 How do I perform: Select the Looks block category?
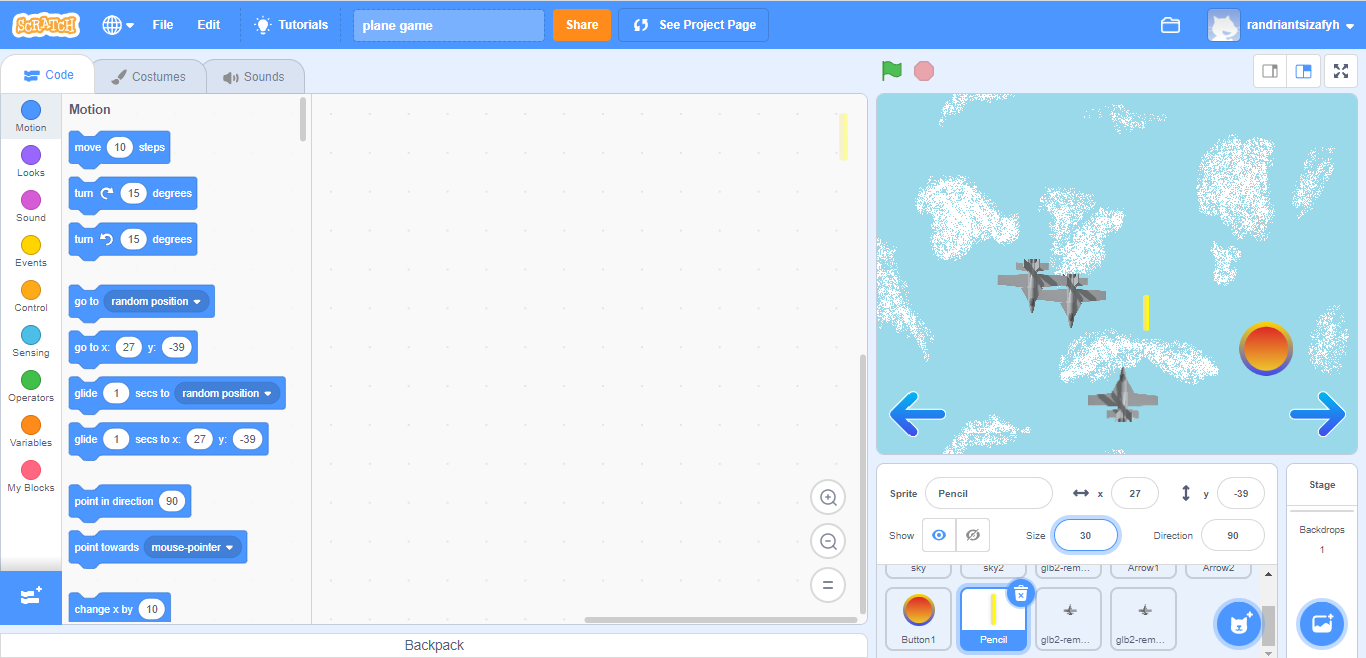pos(31,162)
